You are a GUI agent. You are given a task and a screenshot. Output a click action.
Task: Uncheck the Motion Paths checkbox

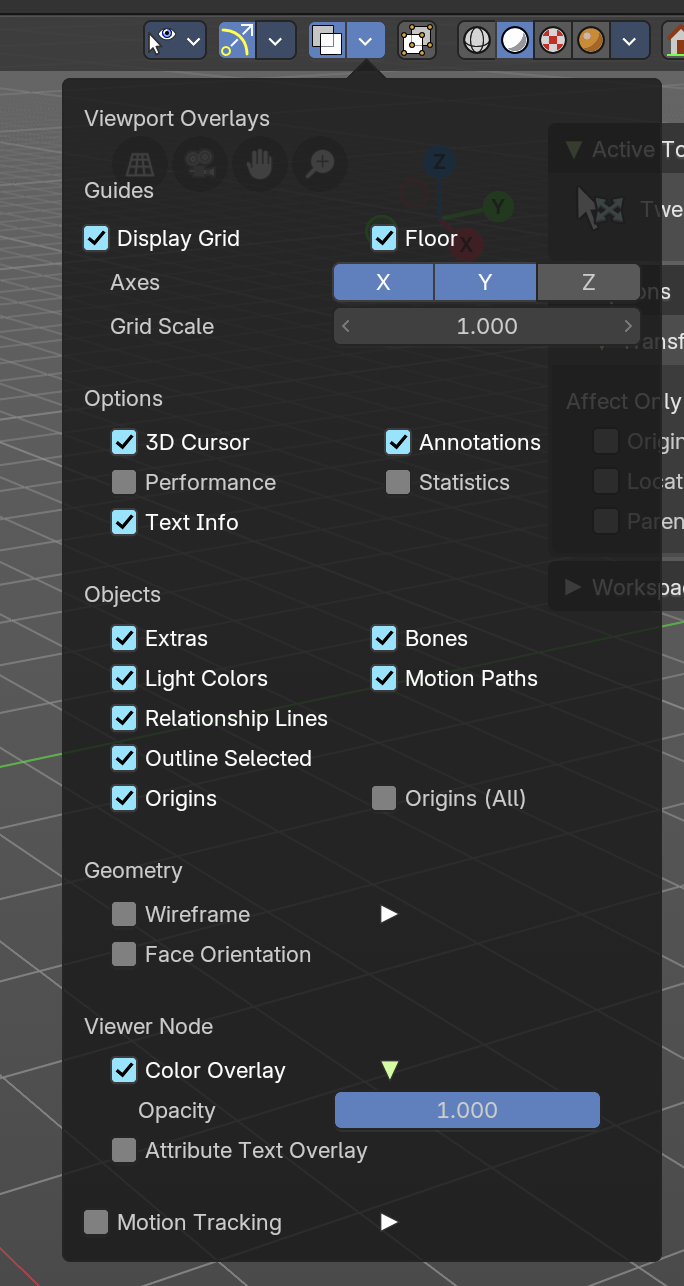click(384, 678)
